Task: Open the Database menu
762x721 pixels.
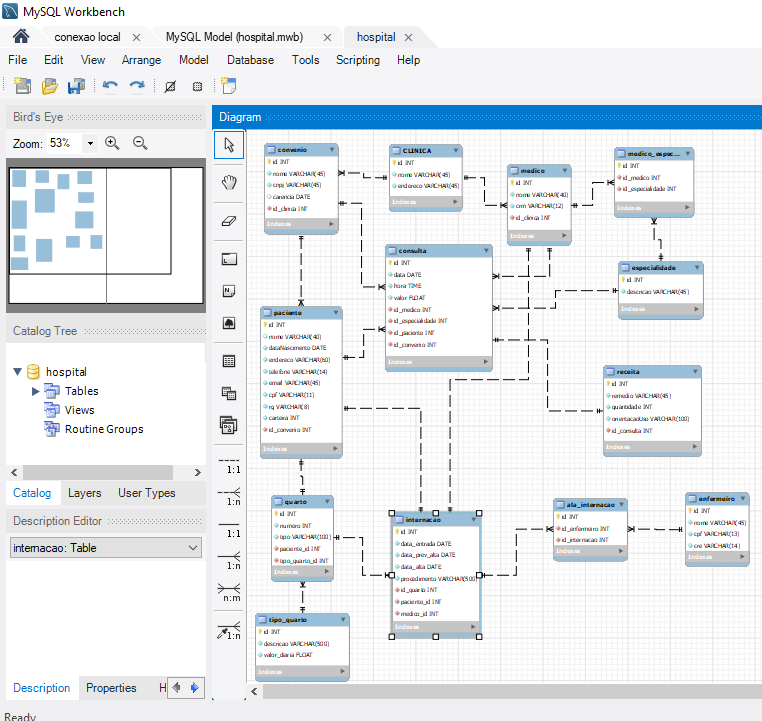Action: pyautogui.click(x=250, y=60)
